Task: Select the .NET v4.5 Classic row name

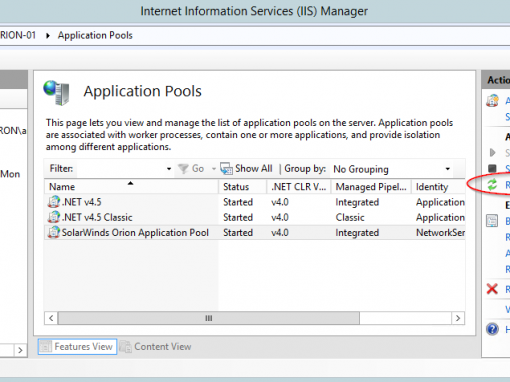Action: 97,217
